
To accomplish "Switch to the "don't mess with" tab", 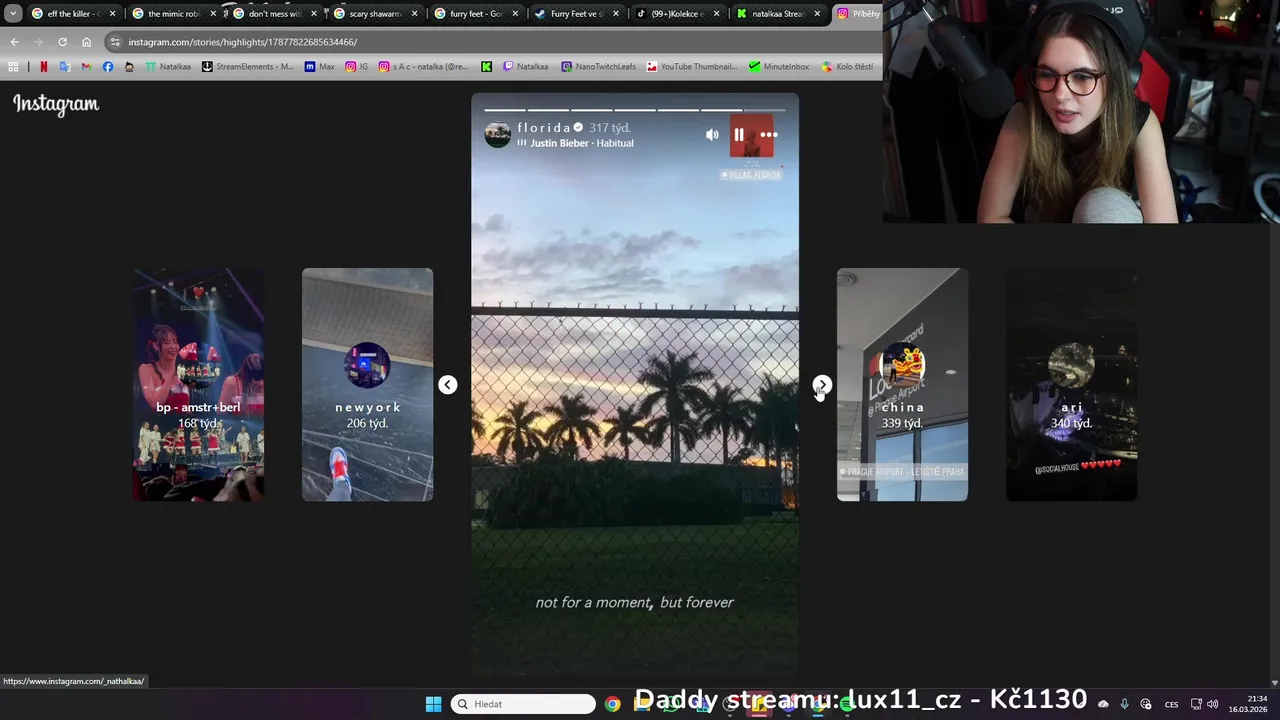I will click(x=275, y=14).
